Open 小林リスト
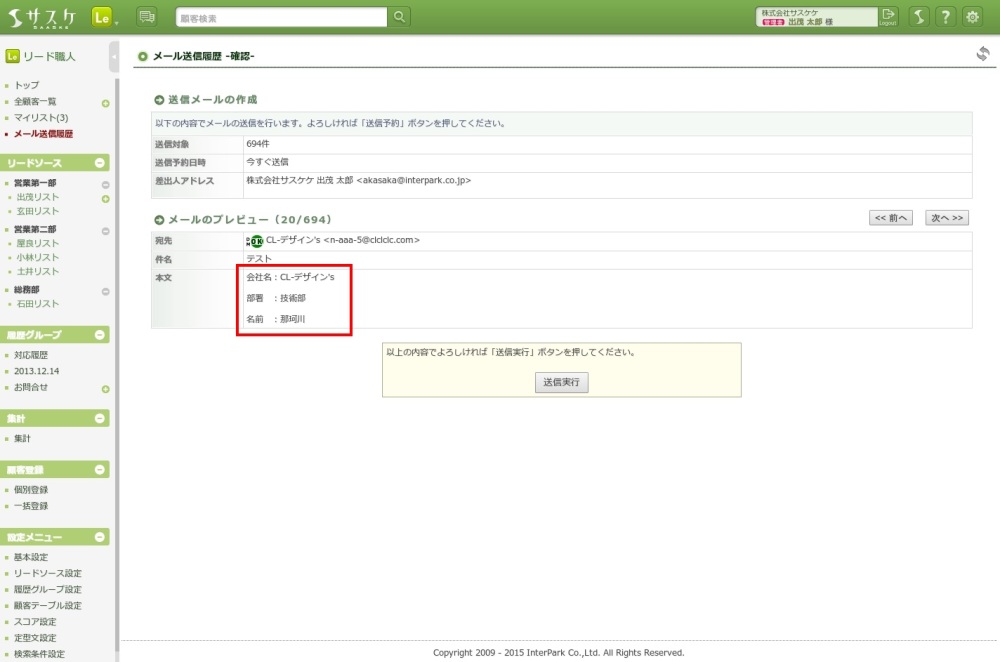Screen dimensions: 1000x662 (38, 257)
